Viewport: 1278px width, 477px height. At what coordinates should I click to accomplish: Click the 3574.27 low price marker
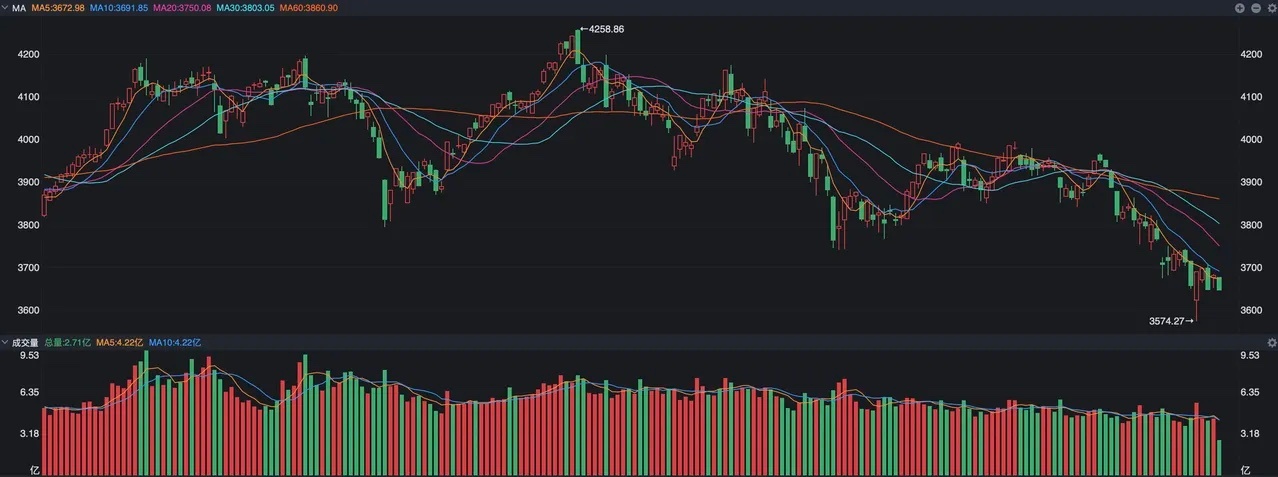pos(1172,321)
